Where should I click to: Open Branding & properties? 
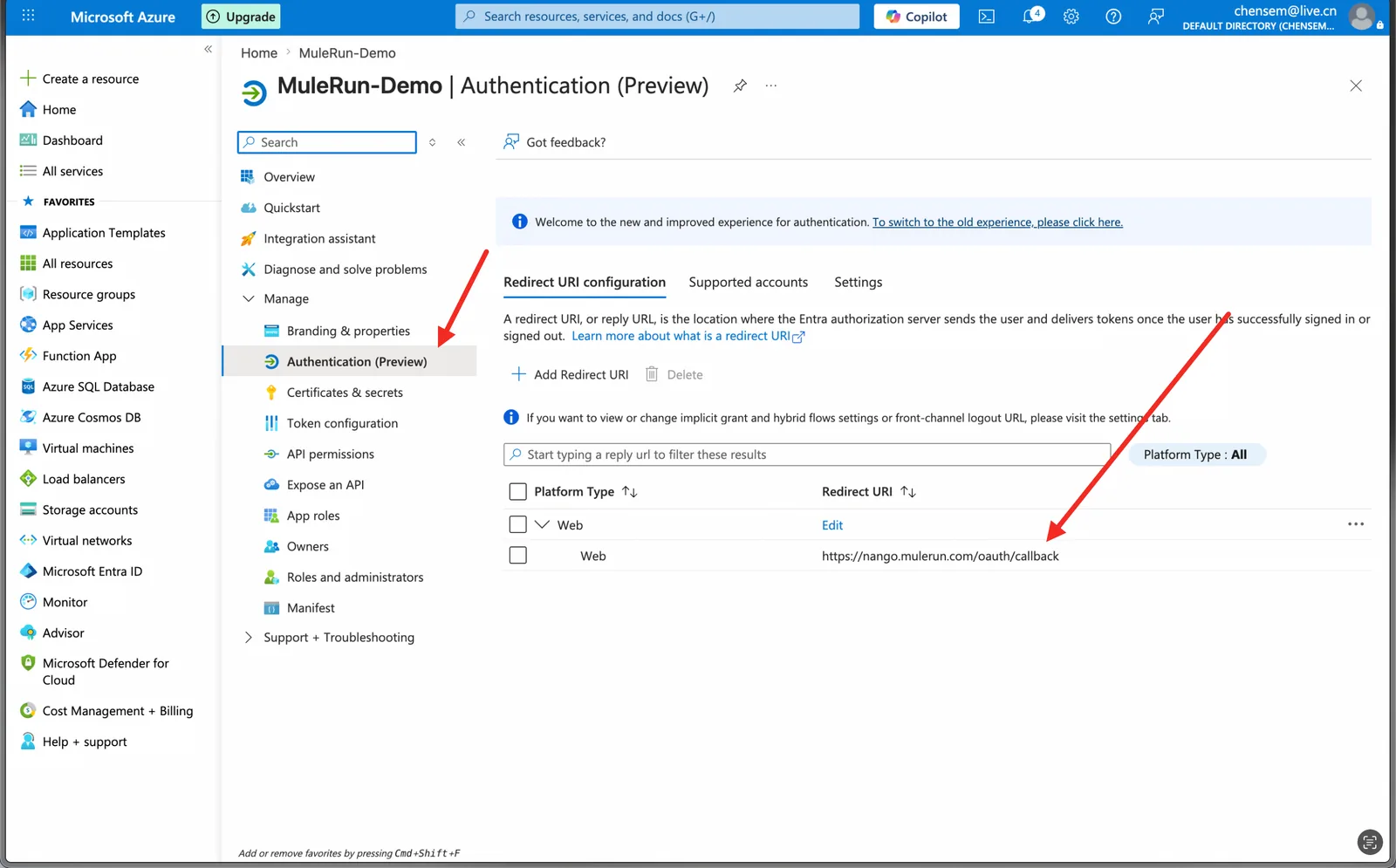point(348,331)
